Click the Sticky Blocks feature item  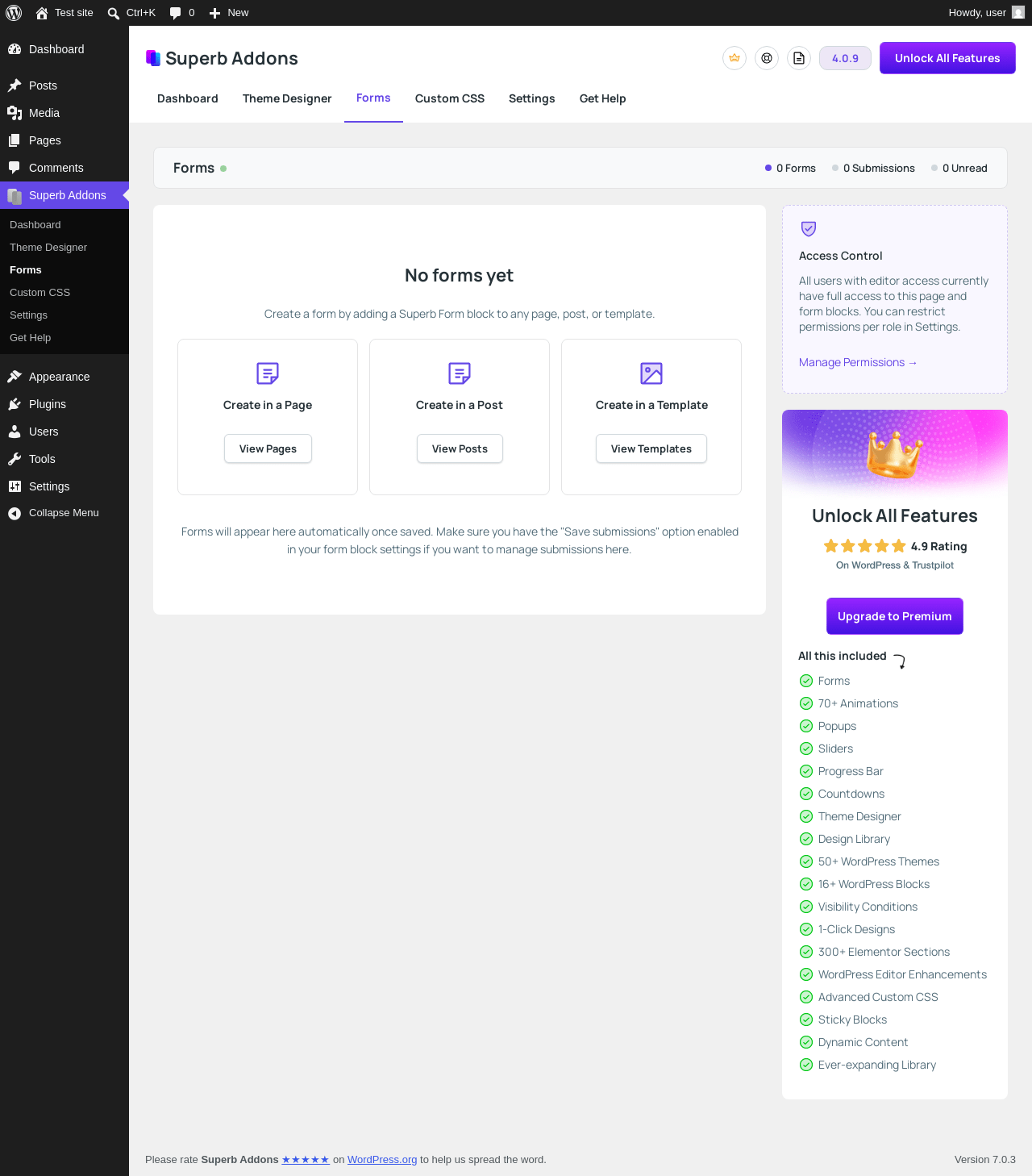pos(843,1020)
